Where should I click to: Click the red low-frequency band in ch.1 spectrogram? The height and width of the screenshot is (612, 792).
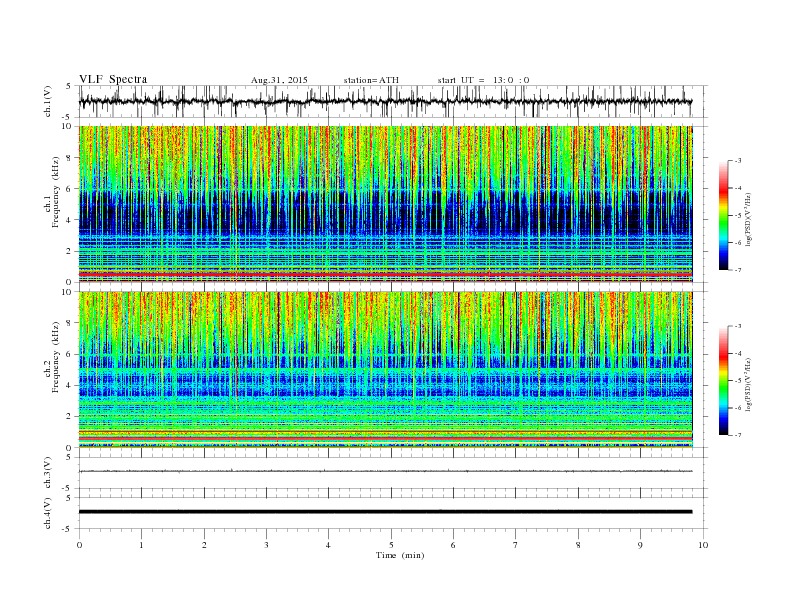click(385, 274)
